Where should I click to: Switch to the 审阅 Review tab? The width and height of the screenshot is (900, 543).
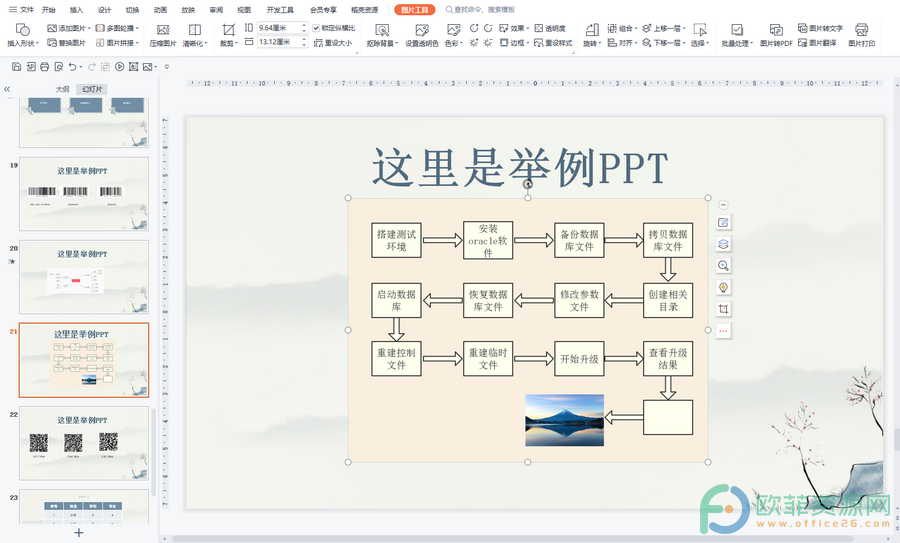pyautogui.click(x=216, y=10)
